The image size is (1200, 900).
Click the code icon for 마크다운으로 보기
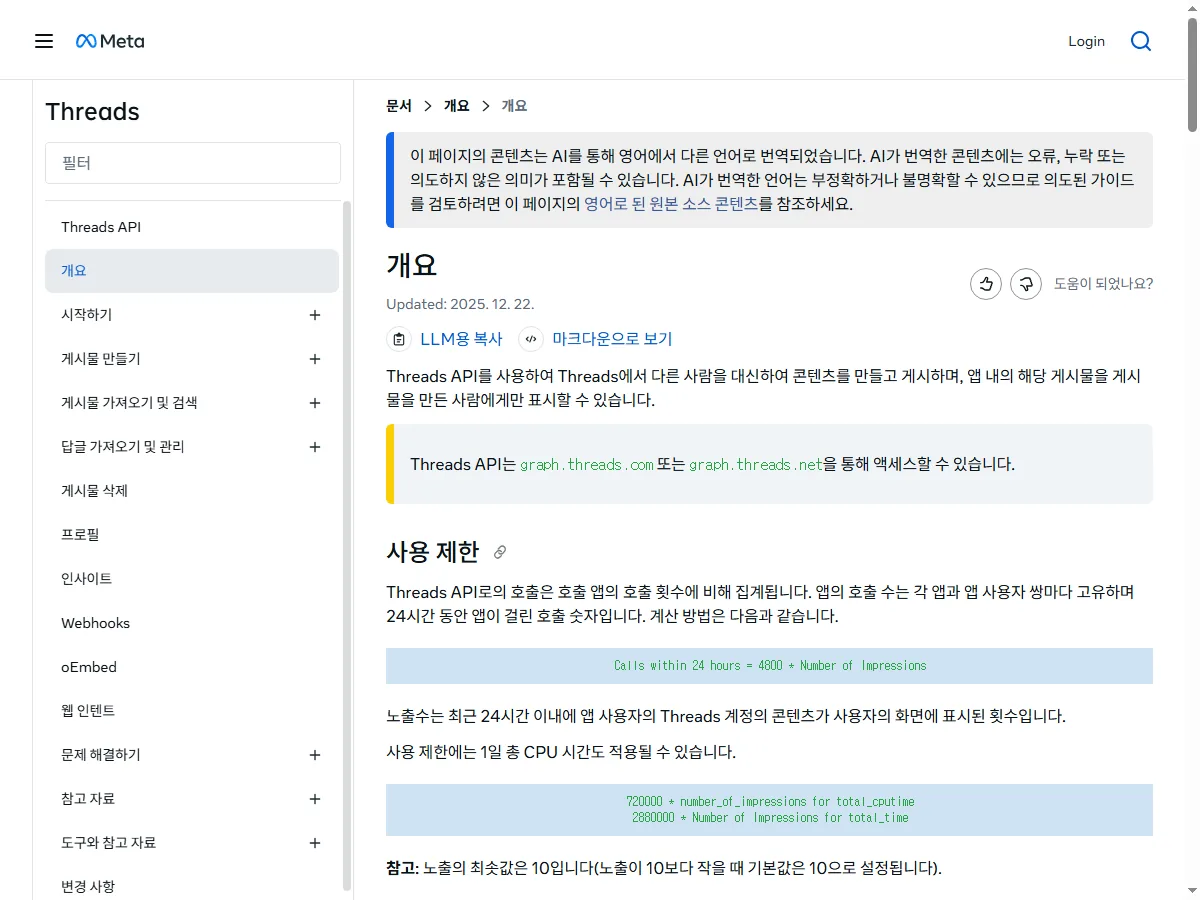point(531,339)
